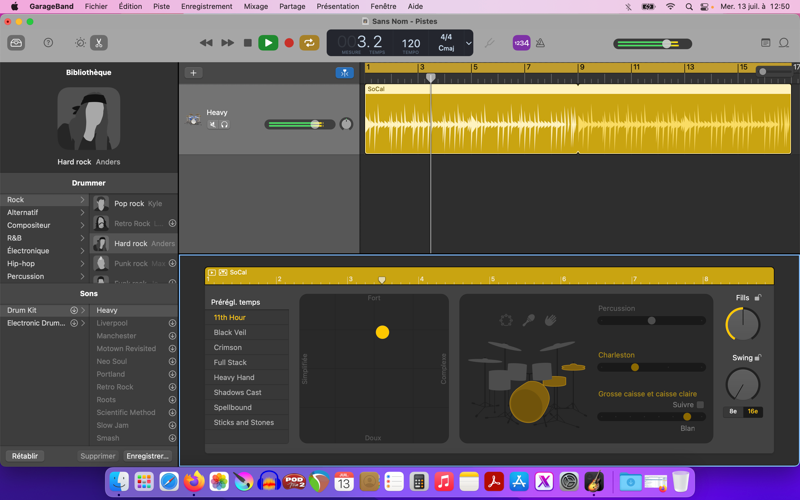Stop playback
The height and width of the screenshot is (500, 800).
coord(247,43)
